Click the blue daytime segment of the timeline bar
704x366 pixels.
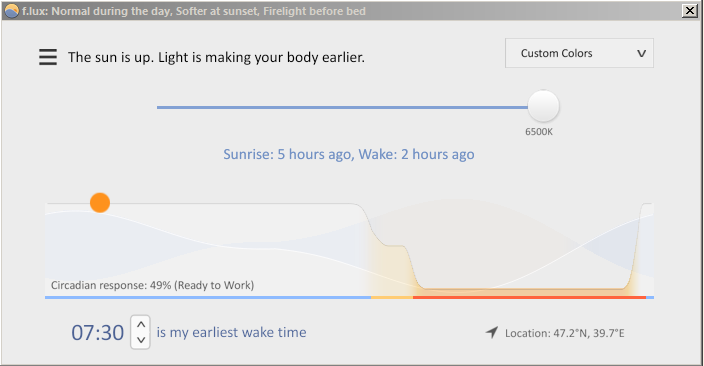point(208,297)
